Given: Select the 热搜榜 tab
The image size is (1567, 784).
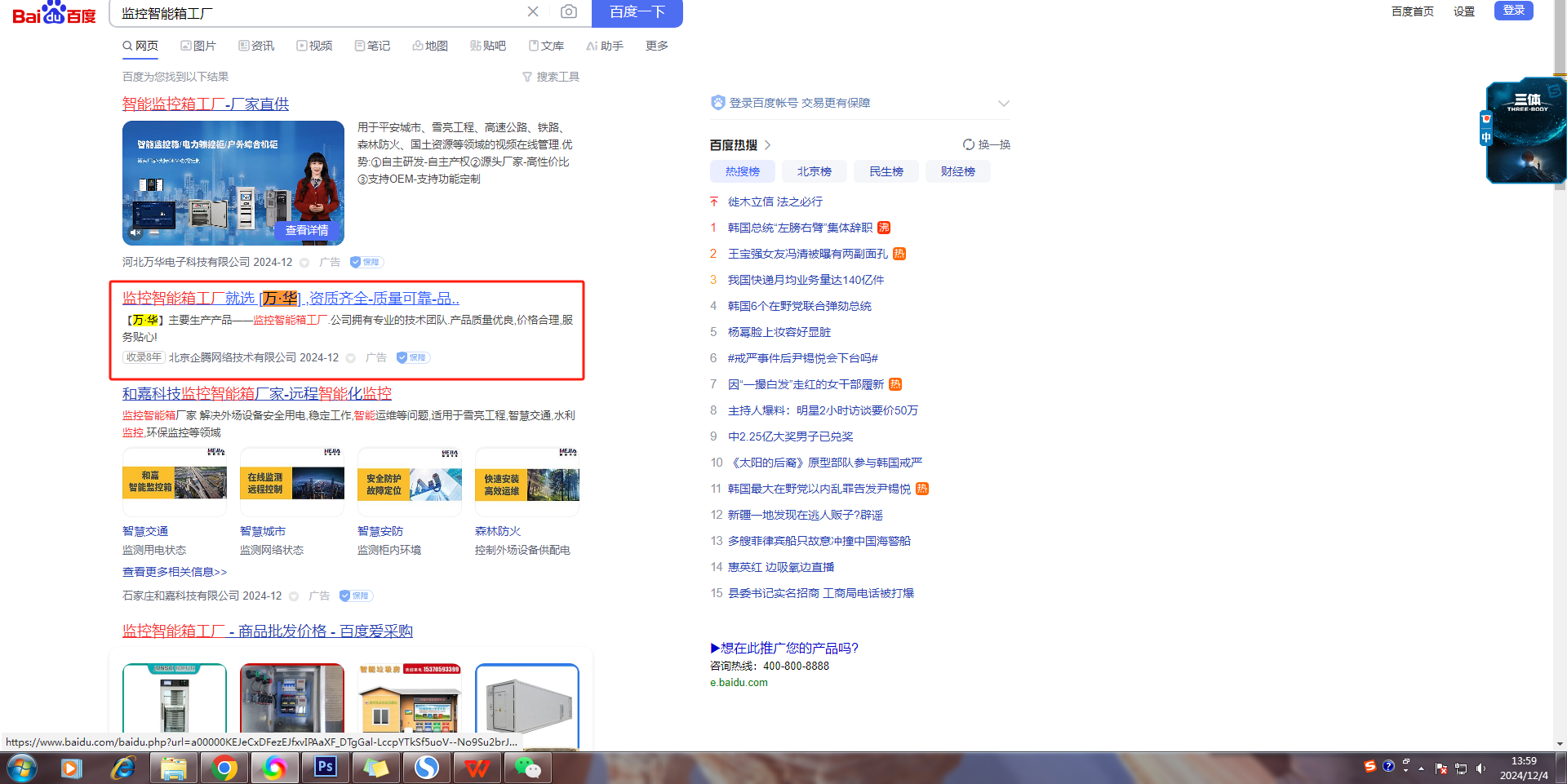Looking at the screenshot, I should 743,171.
